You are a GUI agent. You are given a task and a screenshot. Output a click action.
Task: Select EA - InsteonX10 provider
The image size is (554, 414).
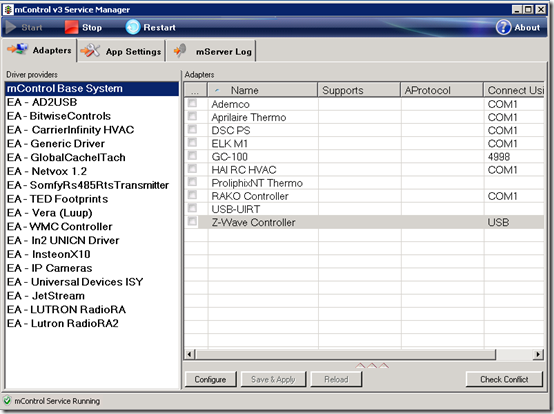[92, 254]
